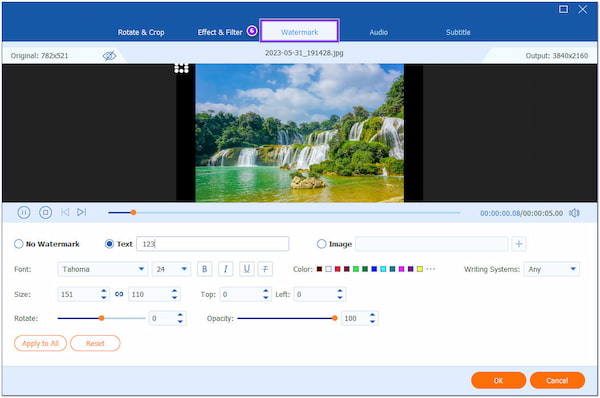Increase the Top position value
The width and height of the screenshot is (600, 398).
click(x=266, y=291)
